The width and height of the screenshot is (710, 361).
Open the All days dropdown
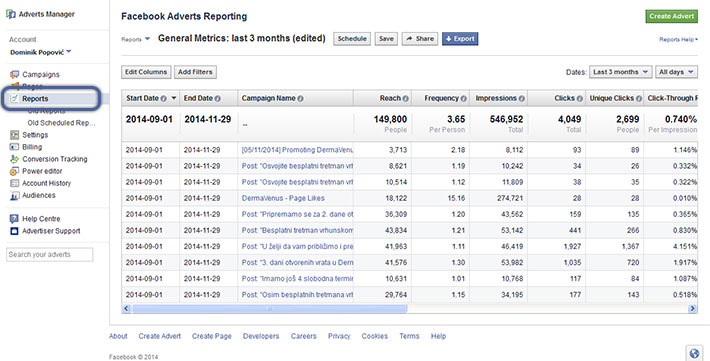676,72
